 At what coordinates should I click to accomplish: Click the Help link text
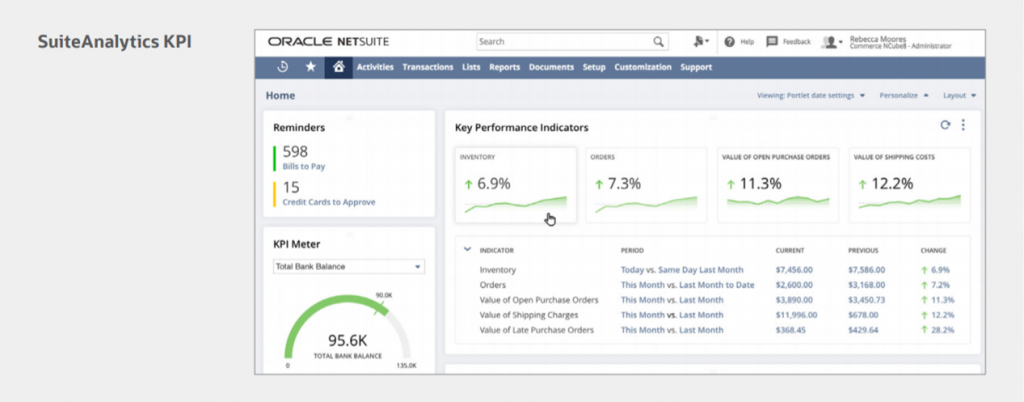[747, 42]
